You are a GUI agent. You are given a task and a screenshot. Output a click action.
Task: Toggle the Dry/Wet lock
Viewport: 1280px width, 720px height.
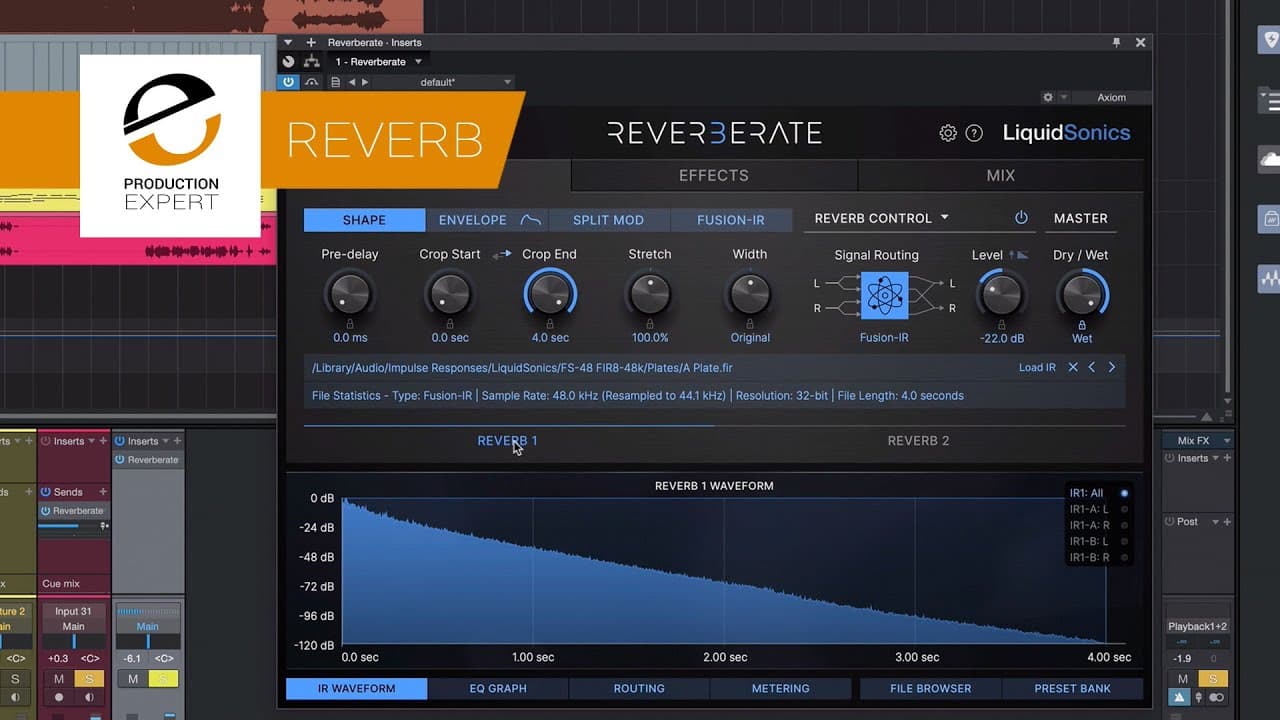pyautogui.click(x=1082, y=324)
